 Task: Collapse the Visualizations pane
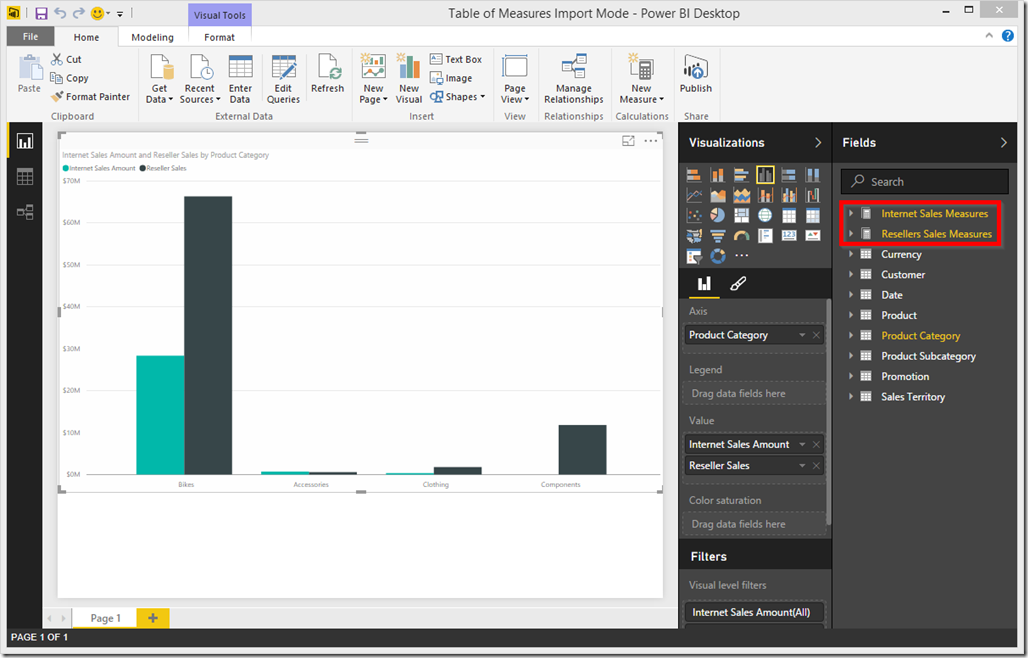[818, 142]
